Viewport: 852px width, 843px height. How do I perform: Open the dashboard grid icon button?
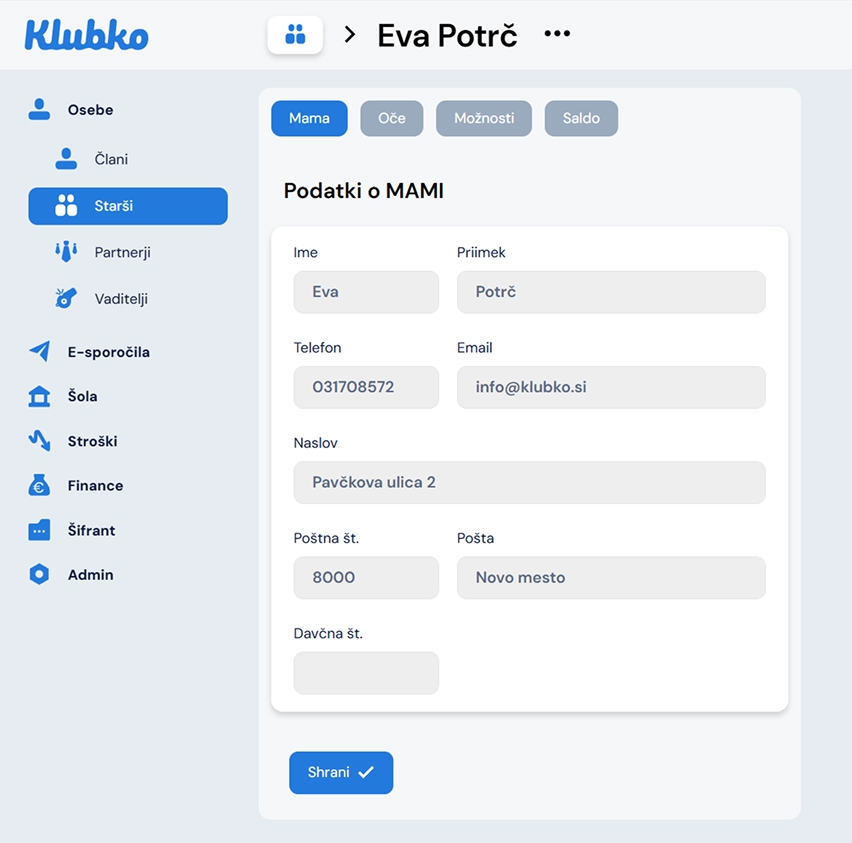(x=295, y=35)
